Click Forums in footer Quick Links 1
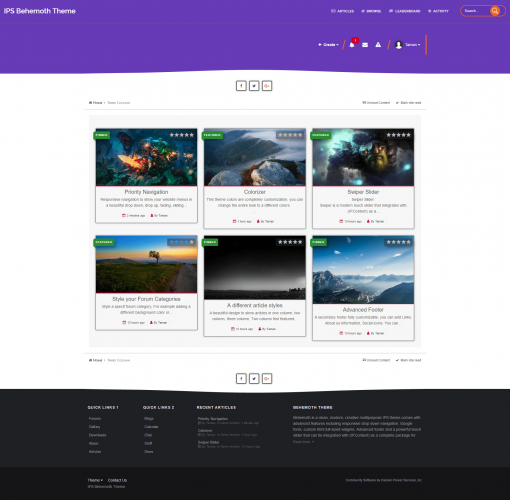Viewport: 510px width, 500px height. [95, 418]
